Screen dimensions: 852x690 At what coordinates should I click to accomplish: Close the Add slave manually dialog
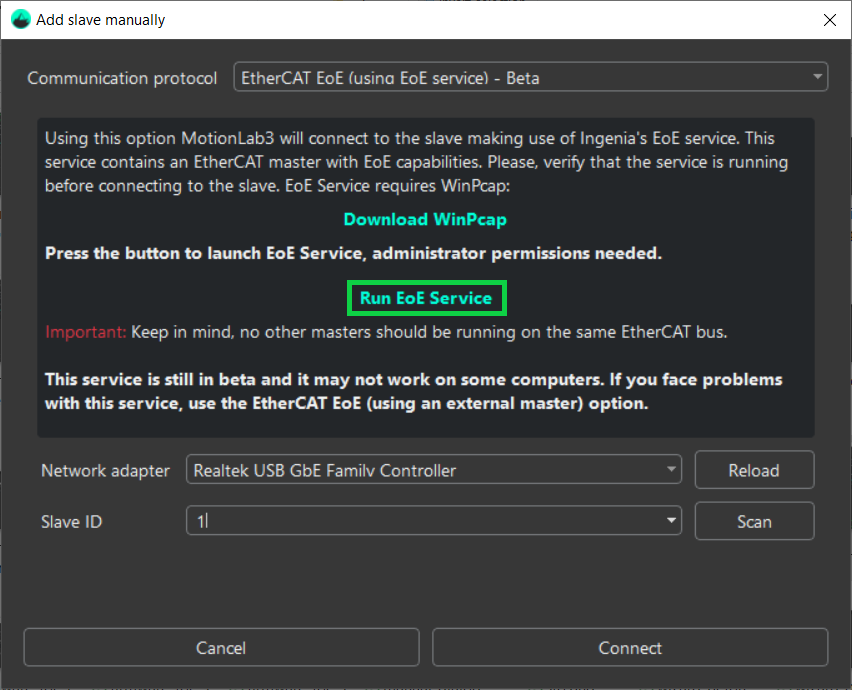click(829, 20)
